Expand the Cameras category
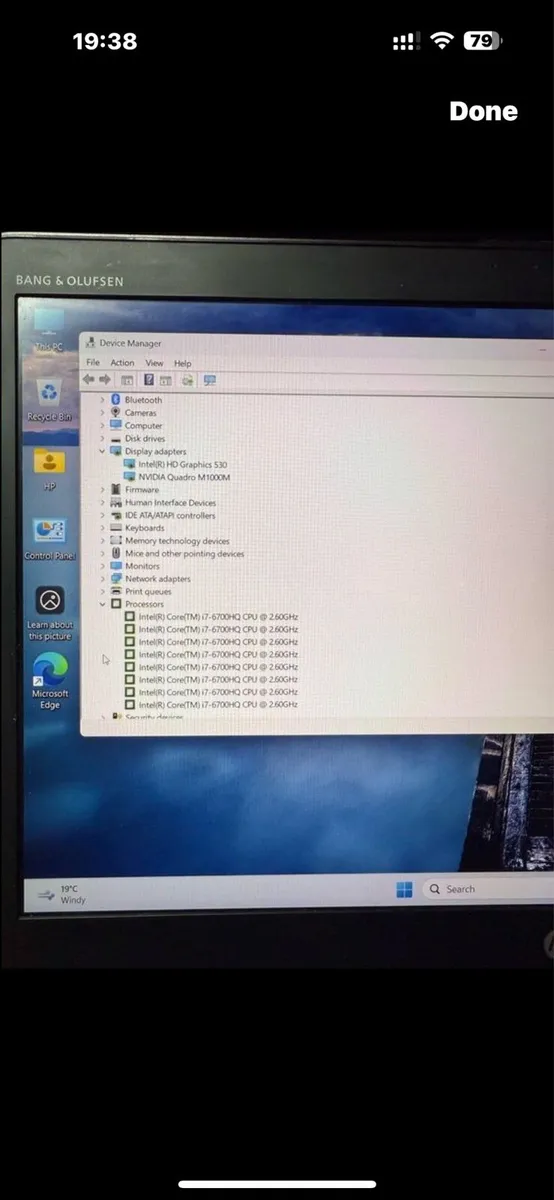Viewport: 554px width, 1200px height. [102, 413]
